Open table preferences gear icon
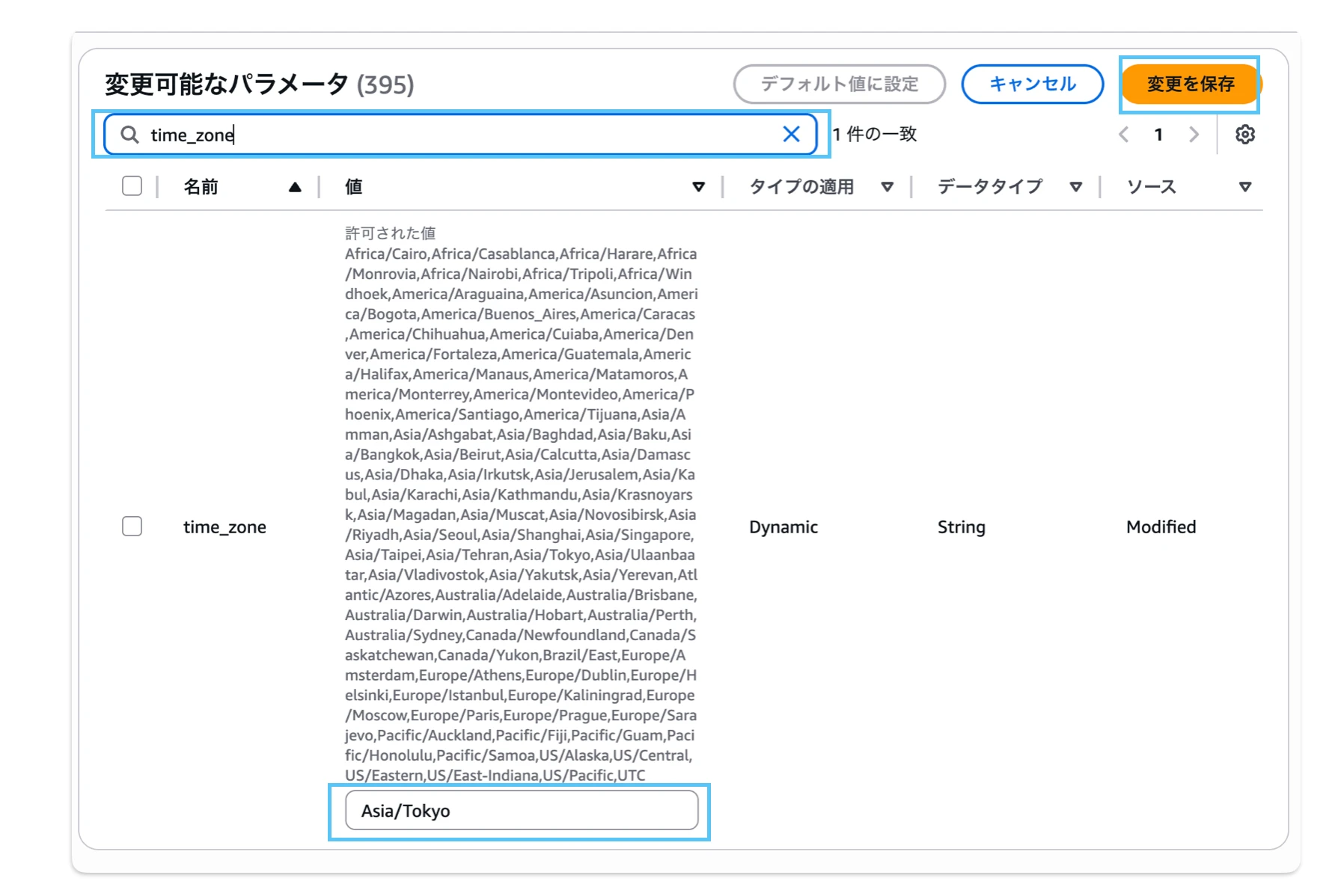Image resolution: width=1344 pixels, height=896 pixels. pyautogui.click(x=1244, y=135)
